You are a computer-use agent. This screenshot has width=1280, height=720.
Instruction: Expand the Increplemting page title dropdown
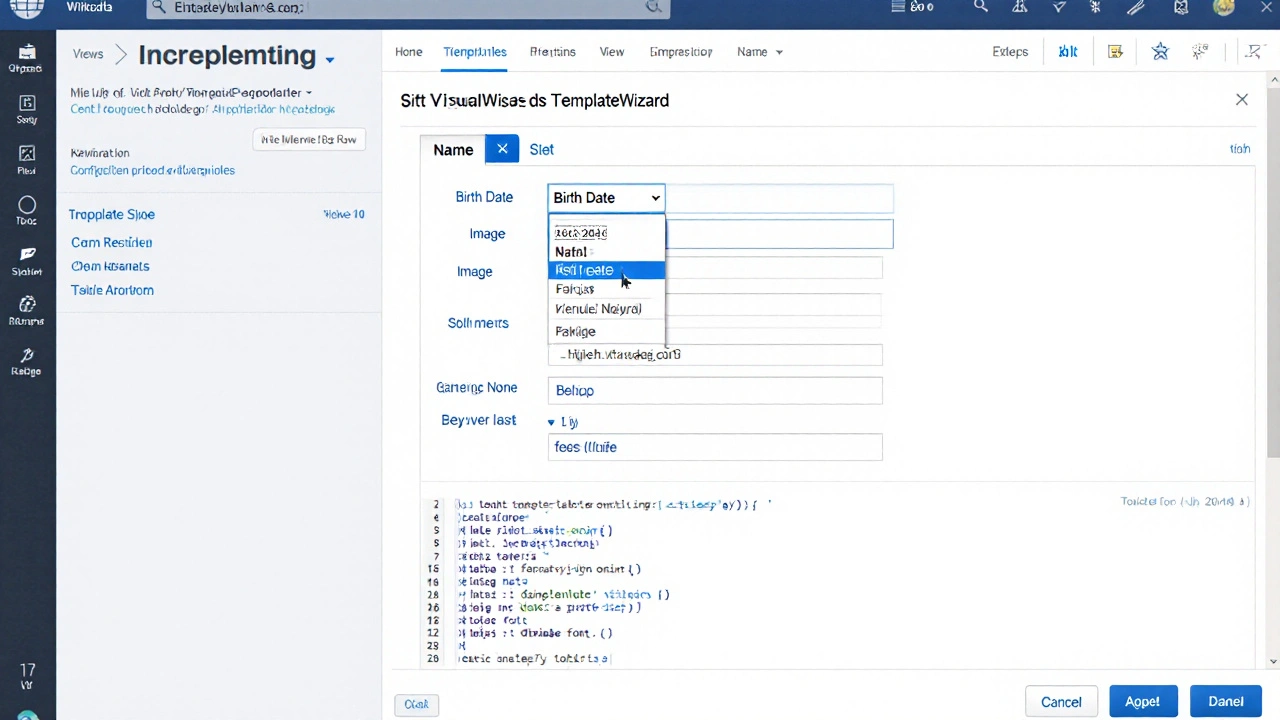coord(329,58)
